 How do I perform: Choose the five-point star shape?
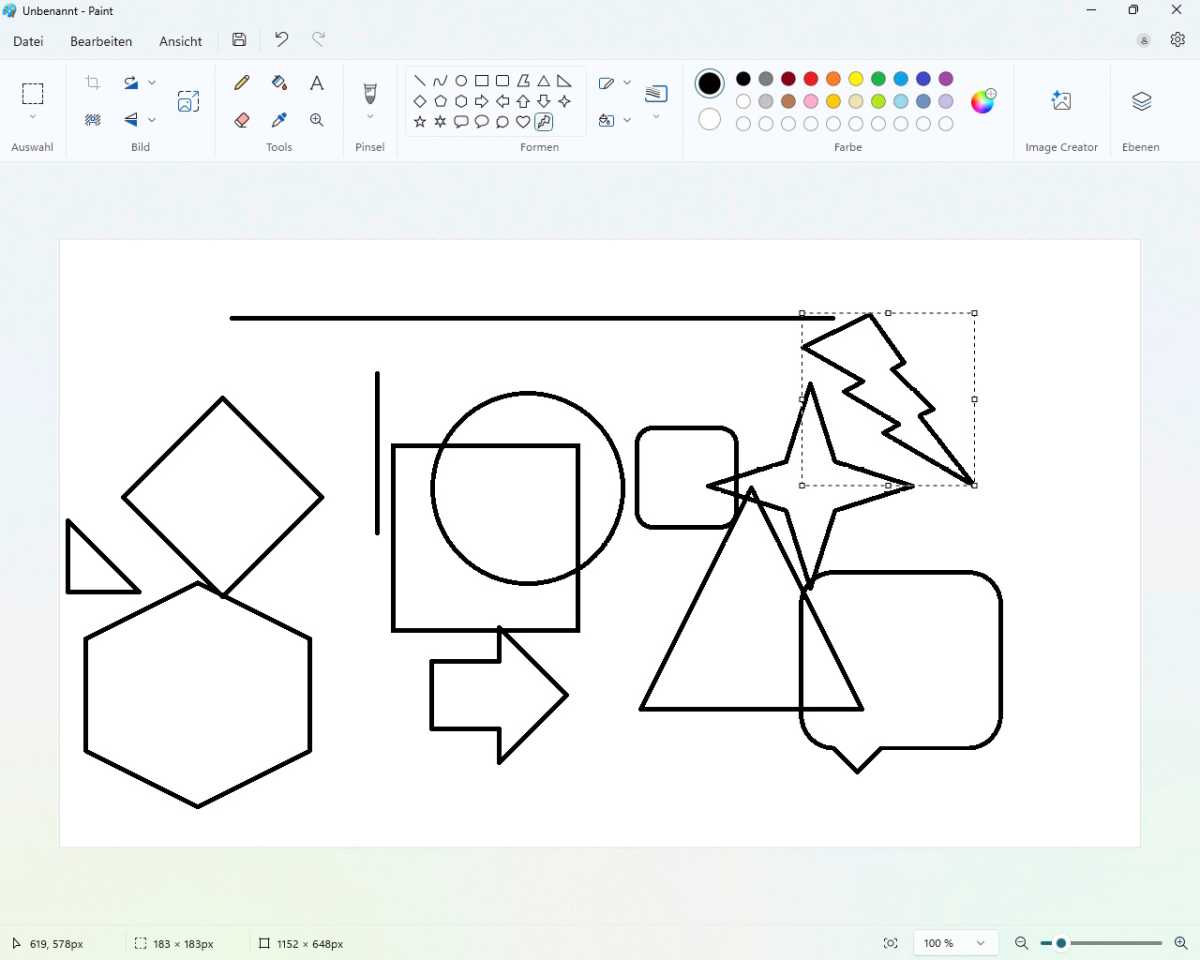[419, 122]
